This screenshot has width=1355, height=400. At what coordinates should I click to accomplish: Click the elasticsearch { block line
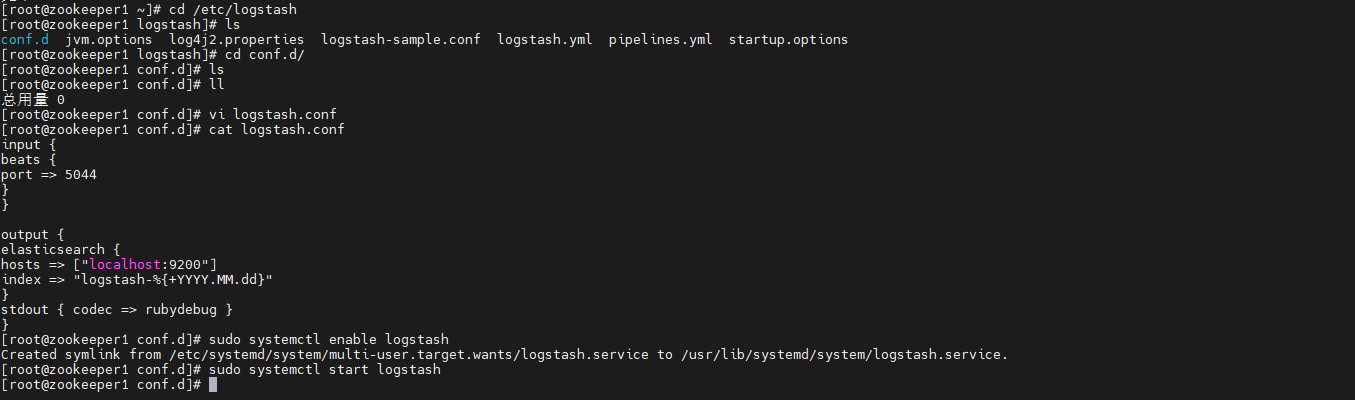(61, 250)
